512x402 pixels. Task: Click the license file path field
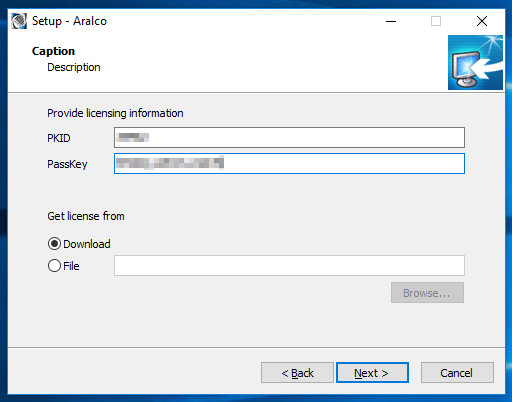289,266
